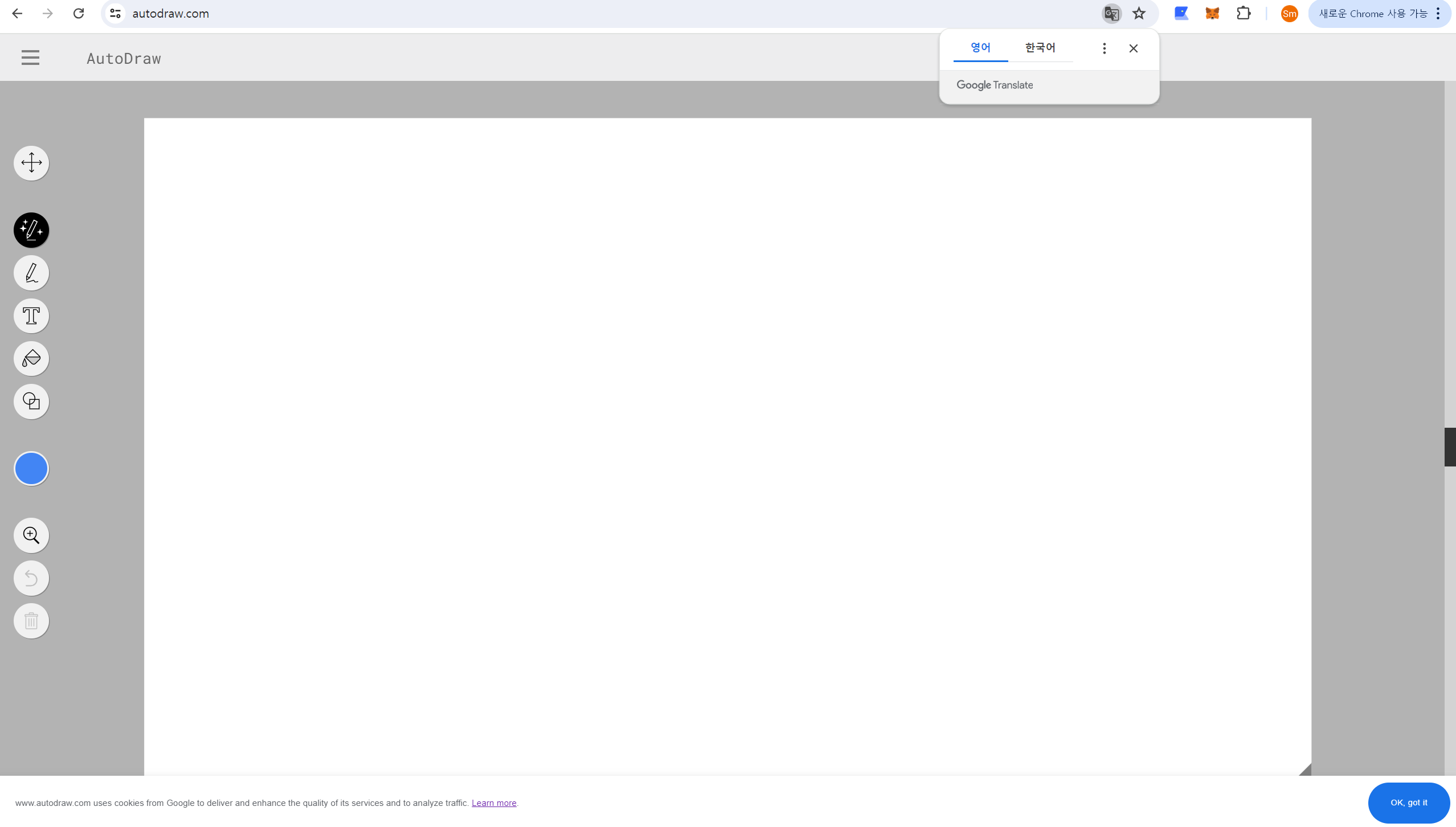Open the blue color picker swatch

(31, 468)
